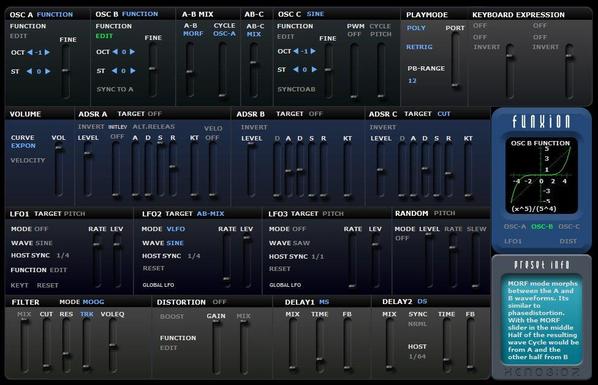Click EDIT under OSC B FUNCTION
598x385 pixels.
pyautogui.click(x=104, y=36)
